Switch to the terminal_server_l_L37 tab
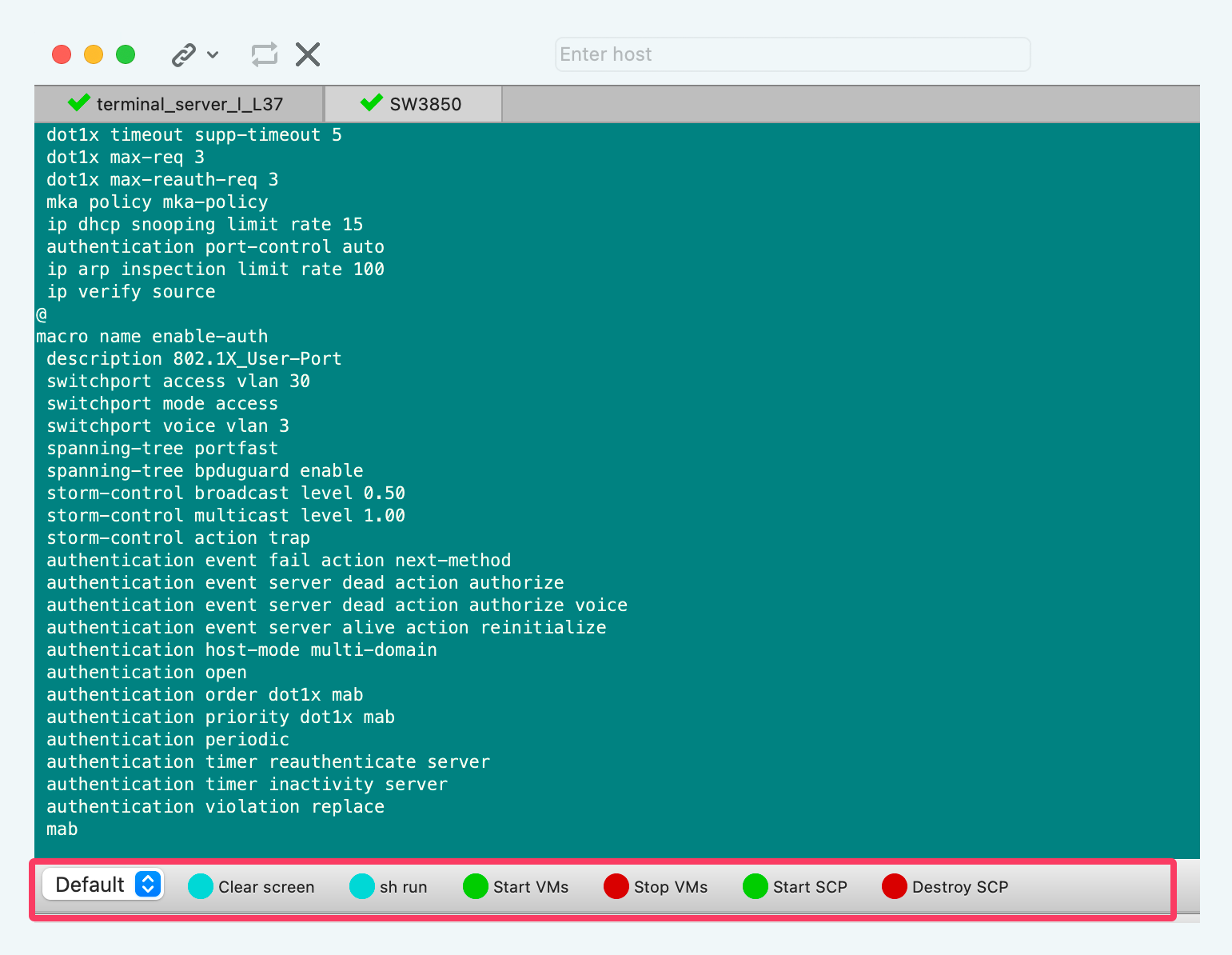1232x955 pixels. pyautogui.click(x=179, y=104)
